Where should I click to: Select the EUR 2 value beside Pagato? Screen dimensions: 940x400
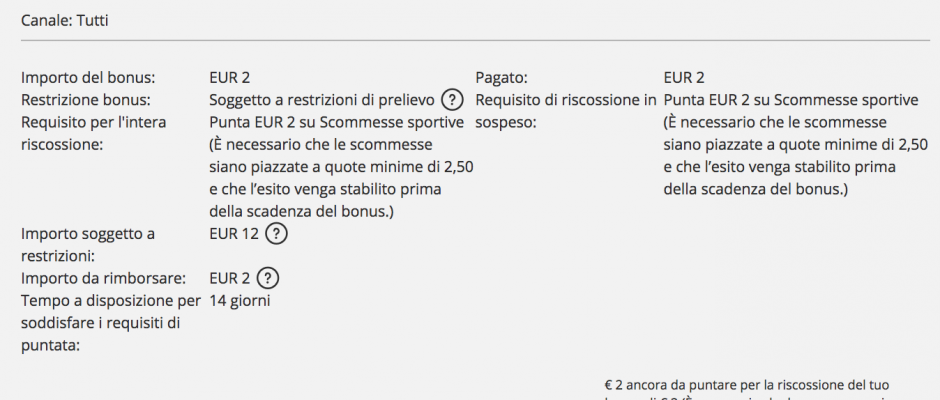click(x=684, y=78)
